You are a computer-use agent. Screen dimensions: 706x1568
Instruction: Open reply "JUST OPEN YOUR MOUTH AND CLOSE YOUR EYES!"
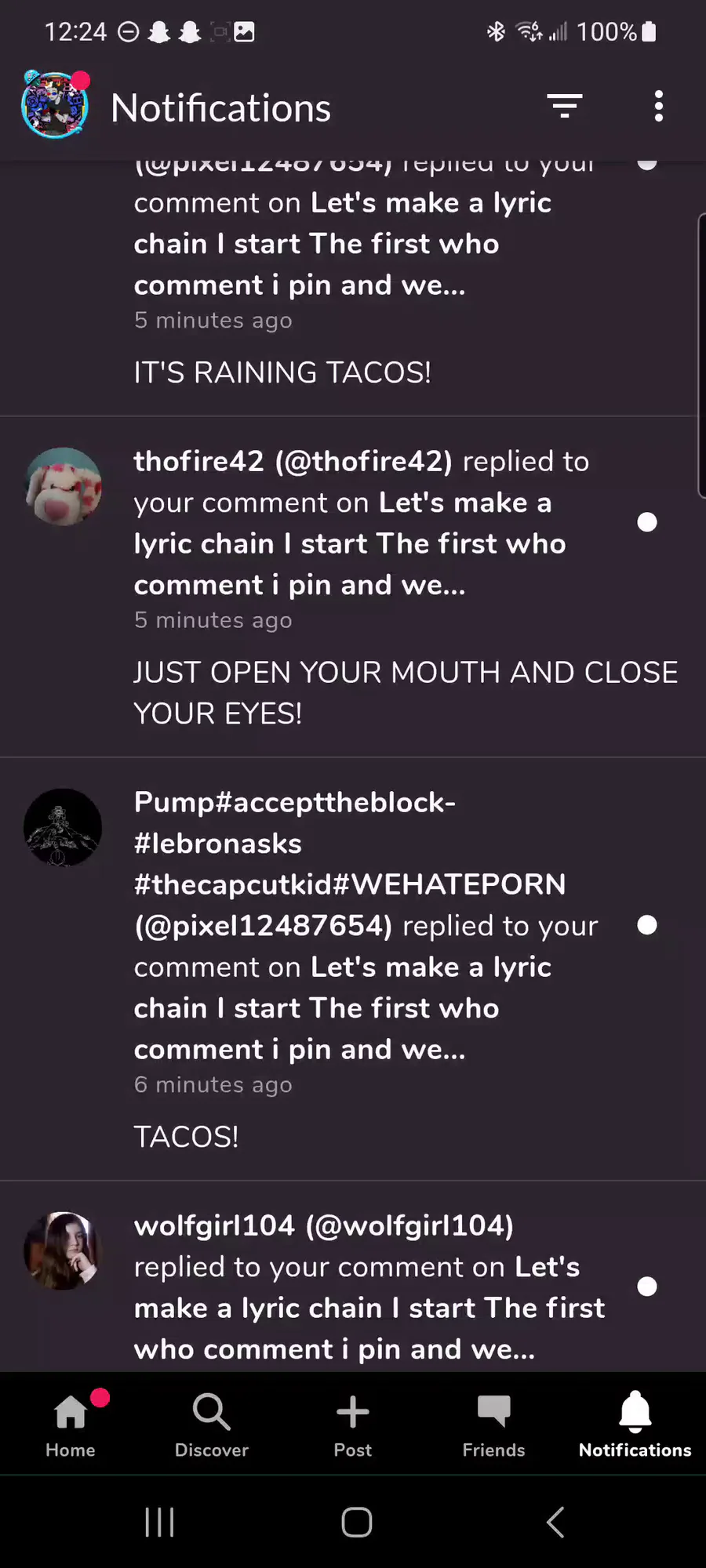pyautogui.click(x=405, y=692)
